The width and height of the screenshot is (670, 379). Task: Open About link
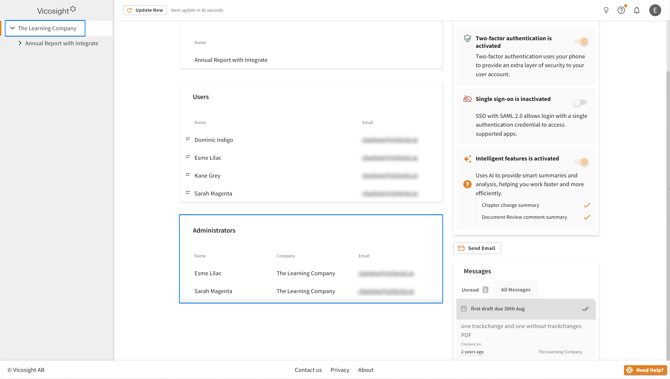(366, 370)
